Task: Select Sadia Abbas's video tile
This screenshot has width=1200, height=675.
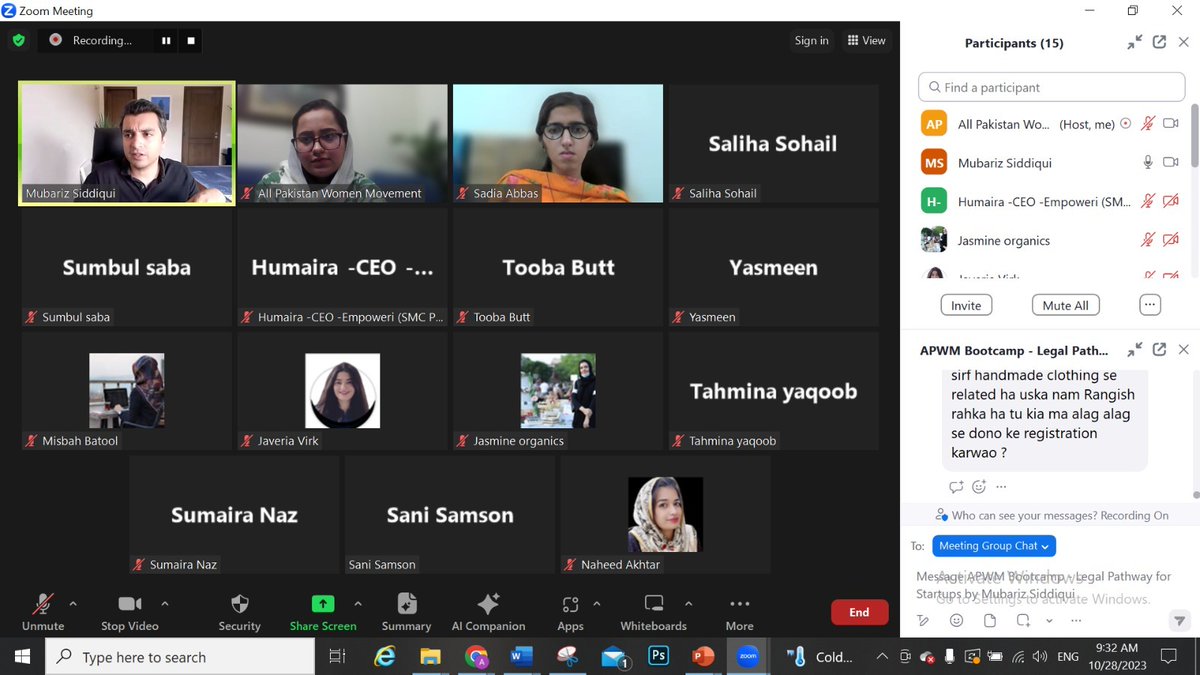Action: 558,143
